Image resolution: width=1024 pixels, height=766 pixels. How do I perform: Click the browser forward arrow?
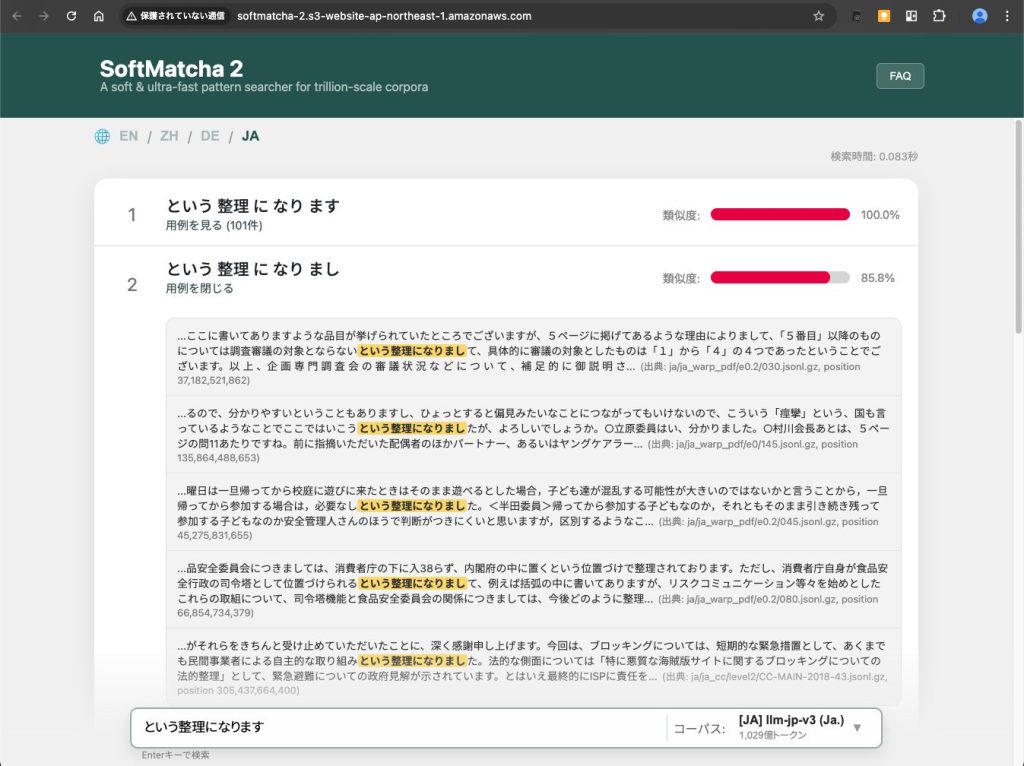pos(44,16)
